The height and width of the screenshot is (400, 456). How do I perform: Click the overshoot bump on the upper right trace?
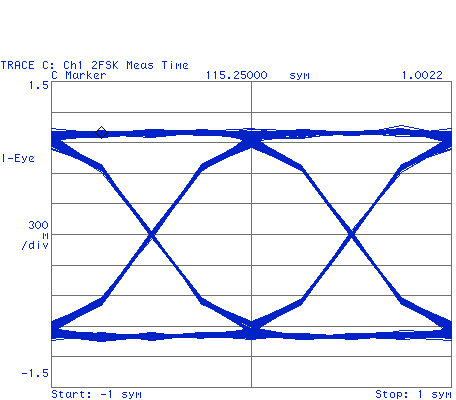pyautogui.click(x=401, y=128)
